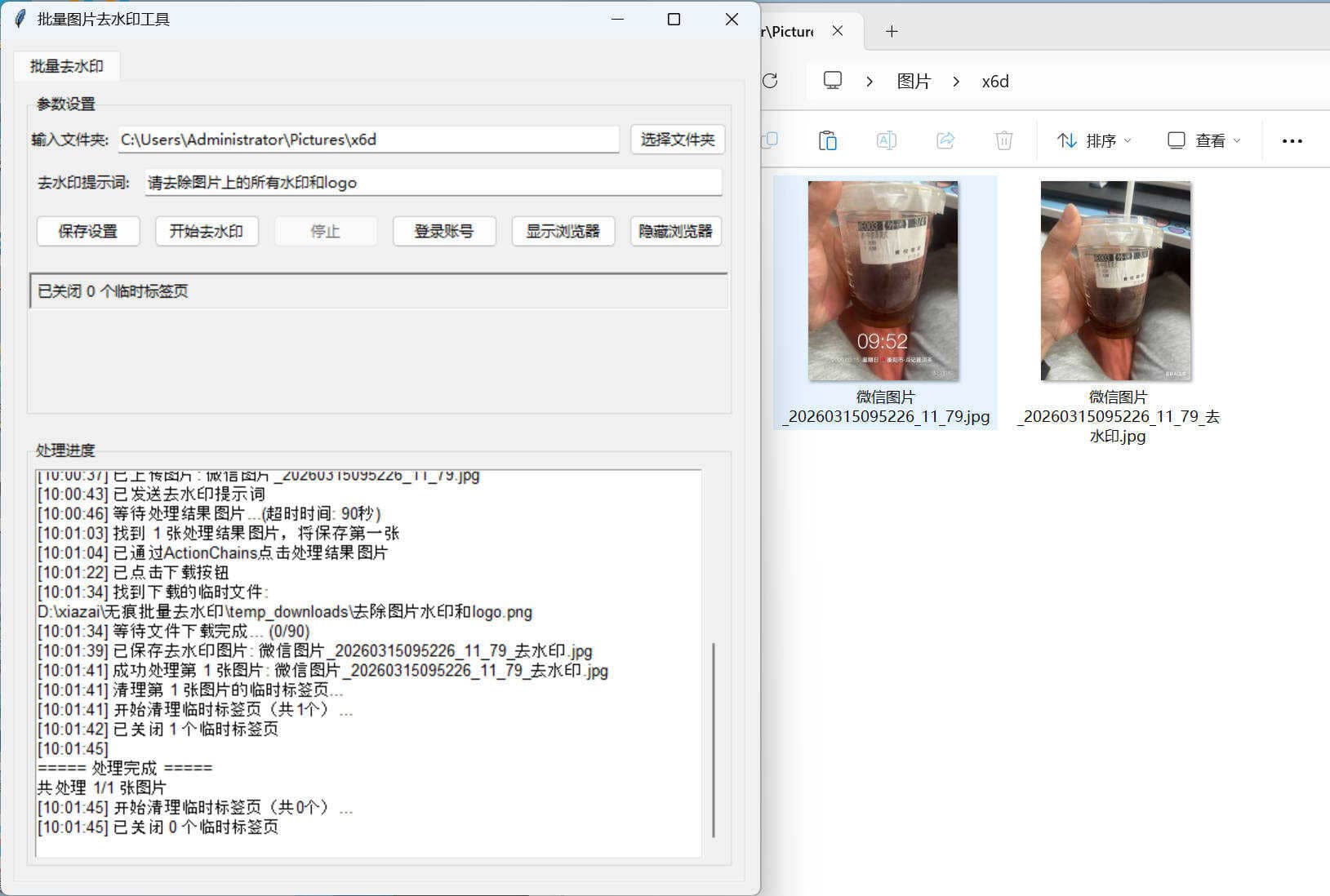Click the Rename icon in Explorer toolbar

886,140
